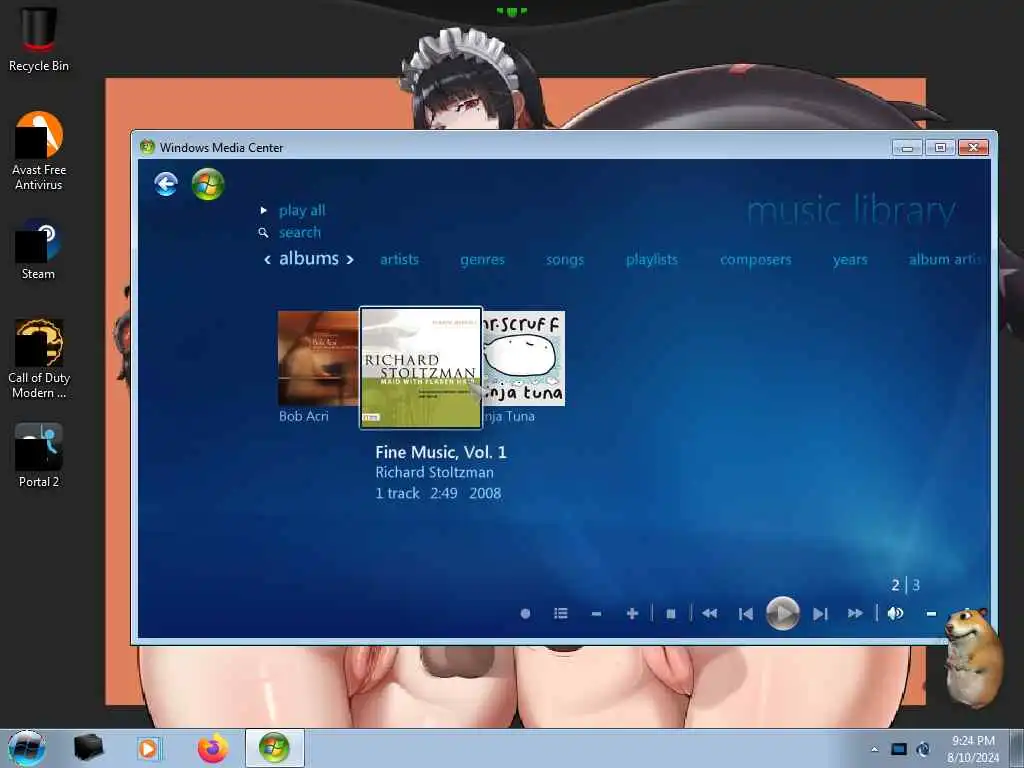
Task: Move to next category with right chevron
Action: point(350,259)
